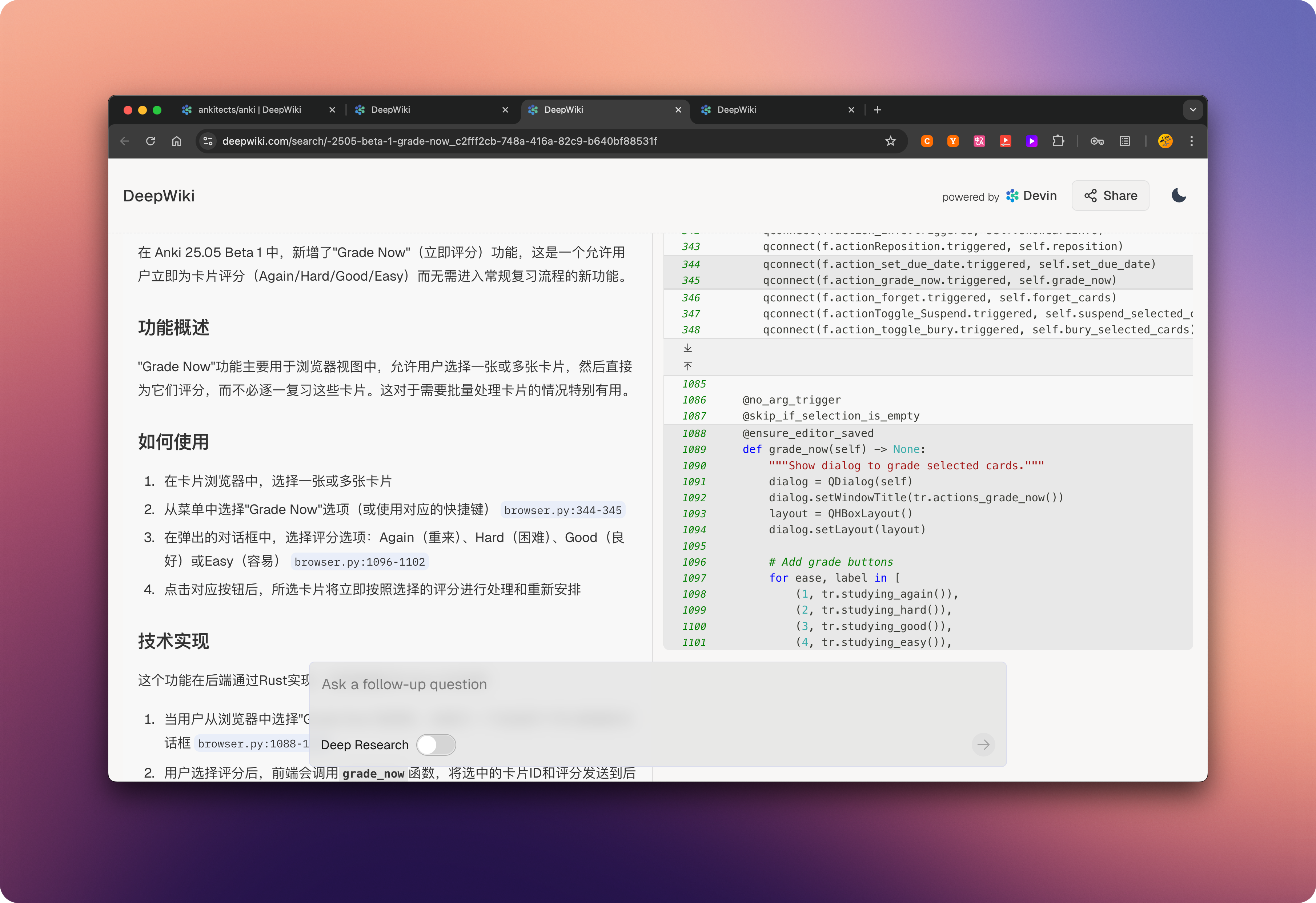Expand the tab search dropdown
1316x903 pixels.
(x=1193, y=110)
